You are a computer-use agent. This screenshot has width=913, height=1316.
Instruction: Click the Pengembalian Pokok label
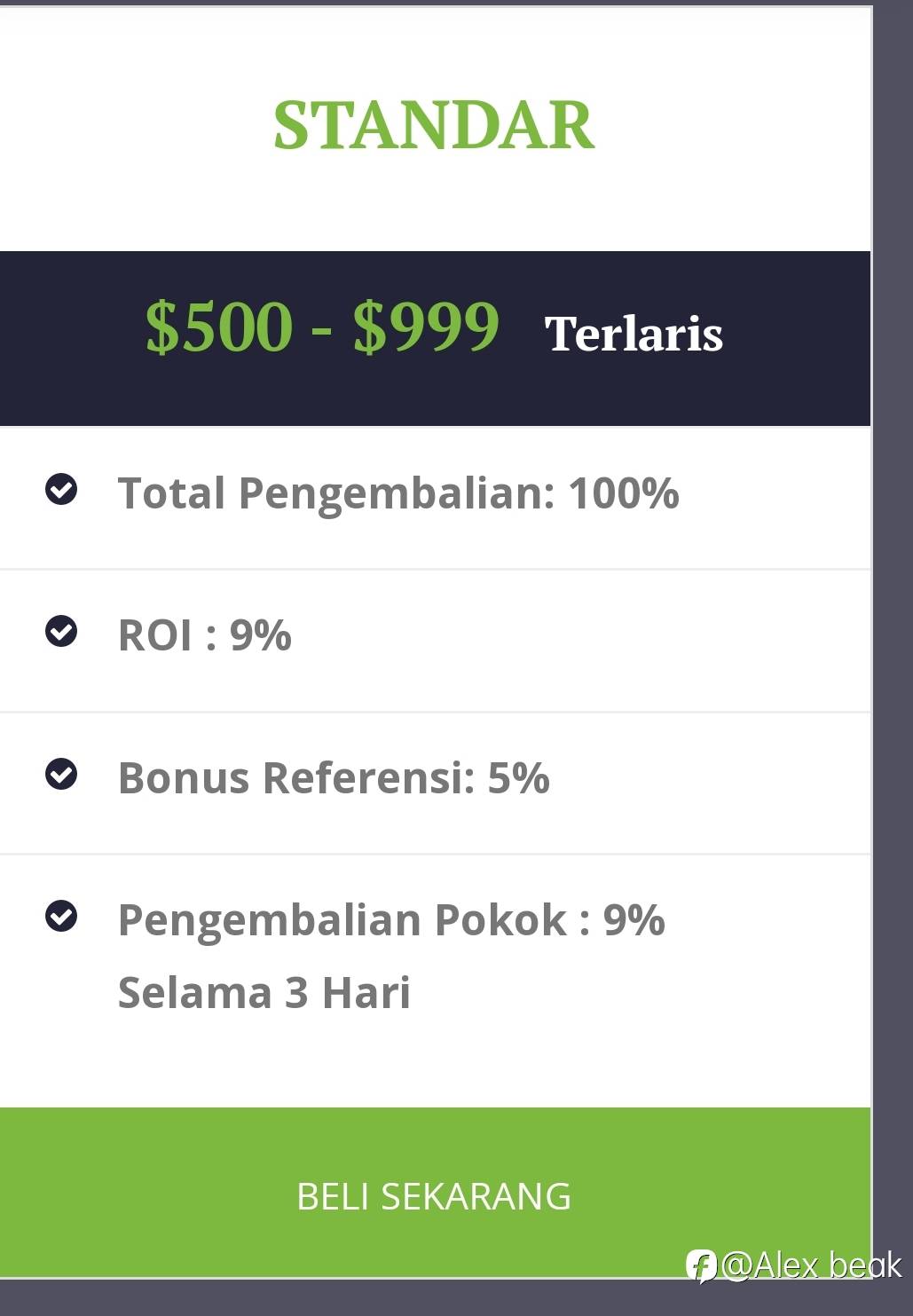342,919
